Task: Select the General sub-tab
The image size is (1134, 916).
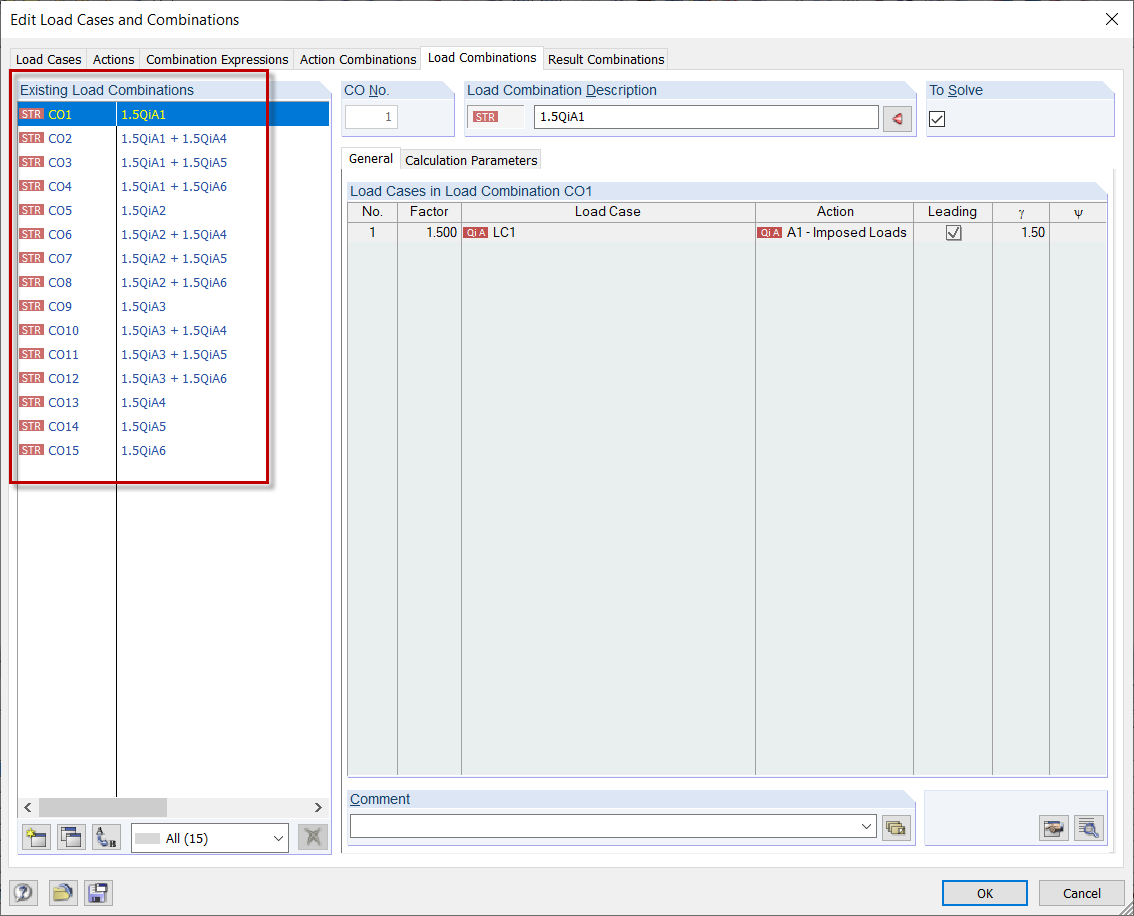Action: pyautogui.click(x=371, y=159)
